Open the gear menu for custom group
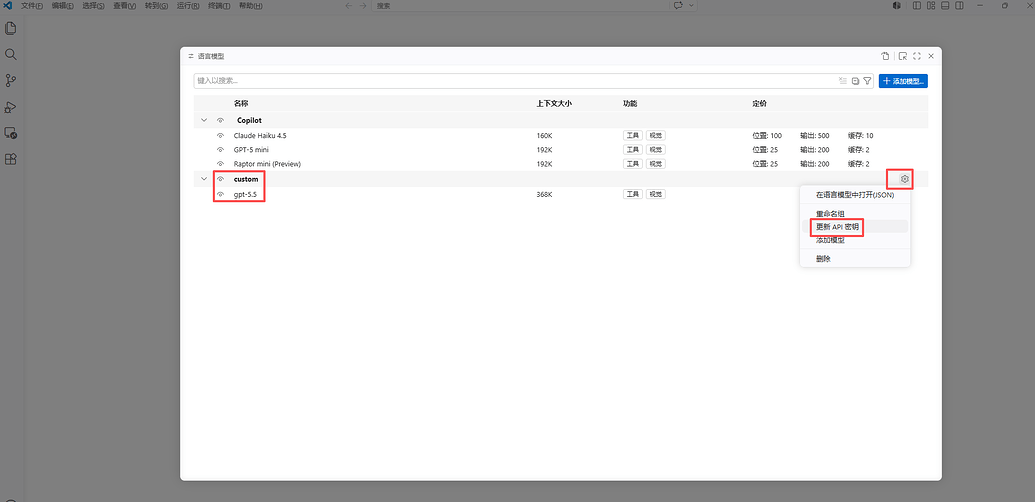This screenshot has height=502, width=1035. [x=905, y=179]
